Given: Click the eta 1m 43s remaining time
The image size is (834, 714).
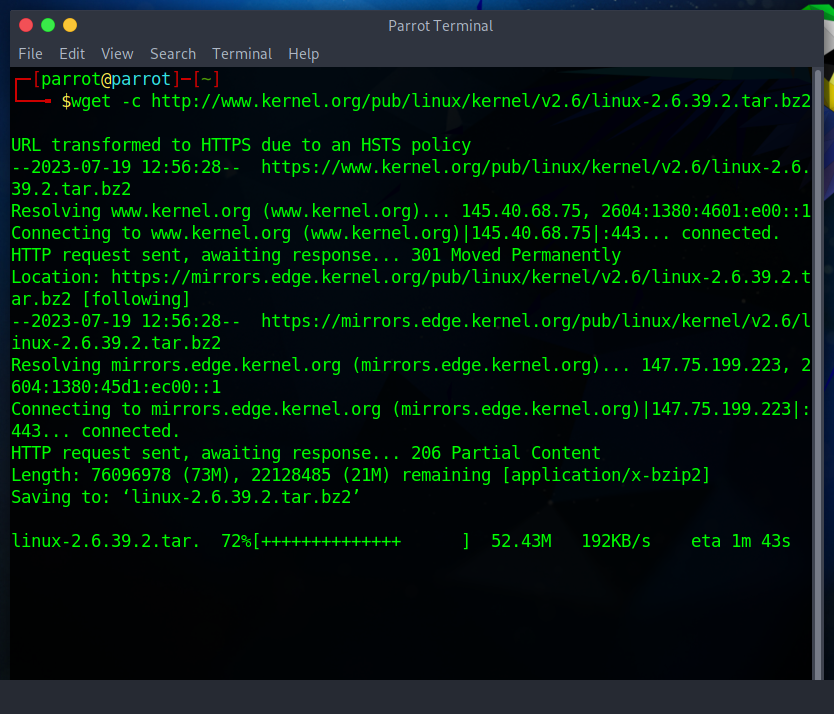Looking at the screenshot, I should click(740, 541).
